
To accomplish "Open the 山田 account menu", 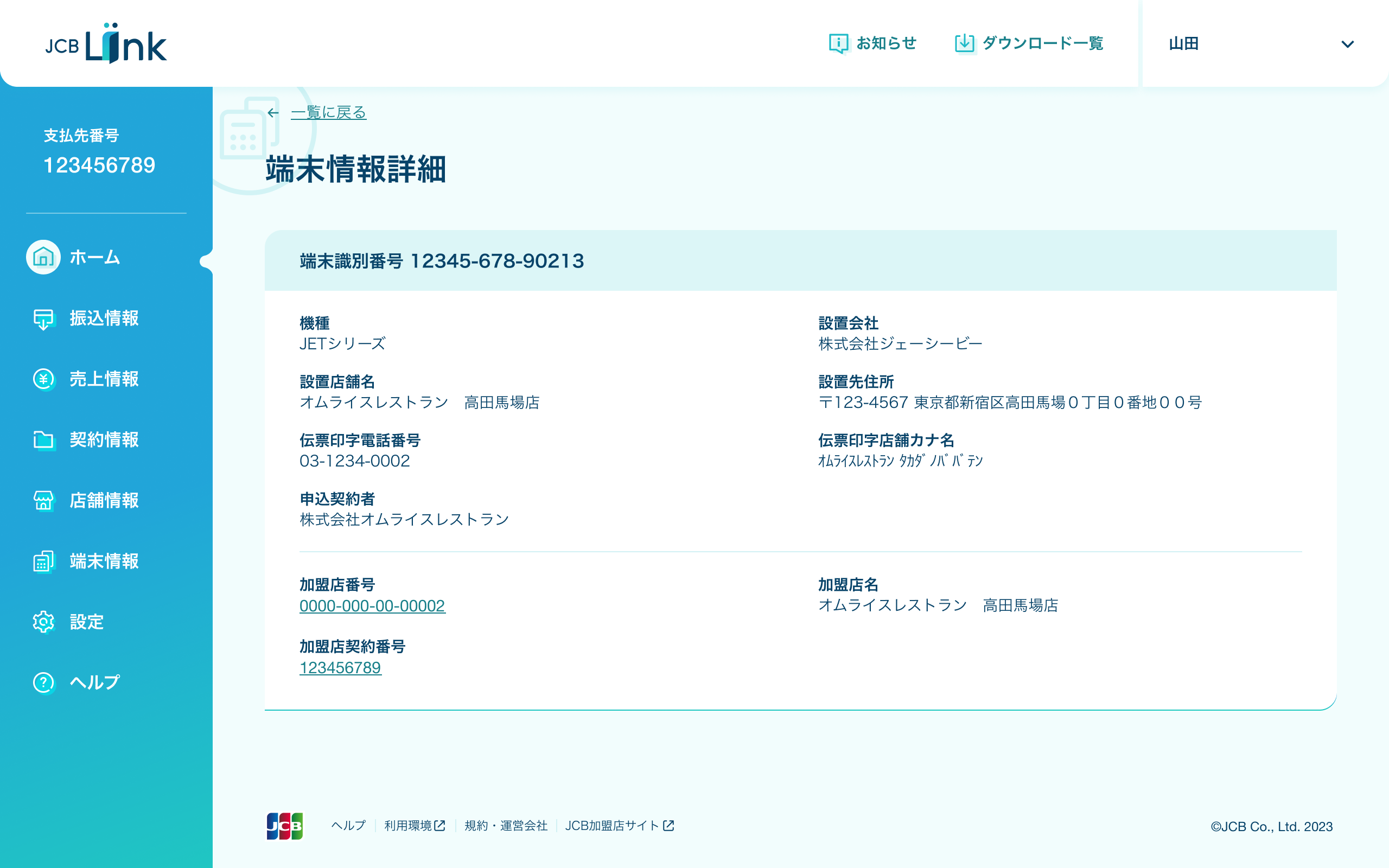I will point(1184,44).
